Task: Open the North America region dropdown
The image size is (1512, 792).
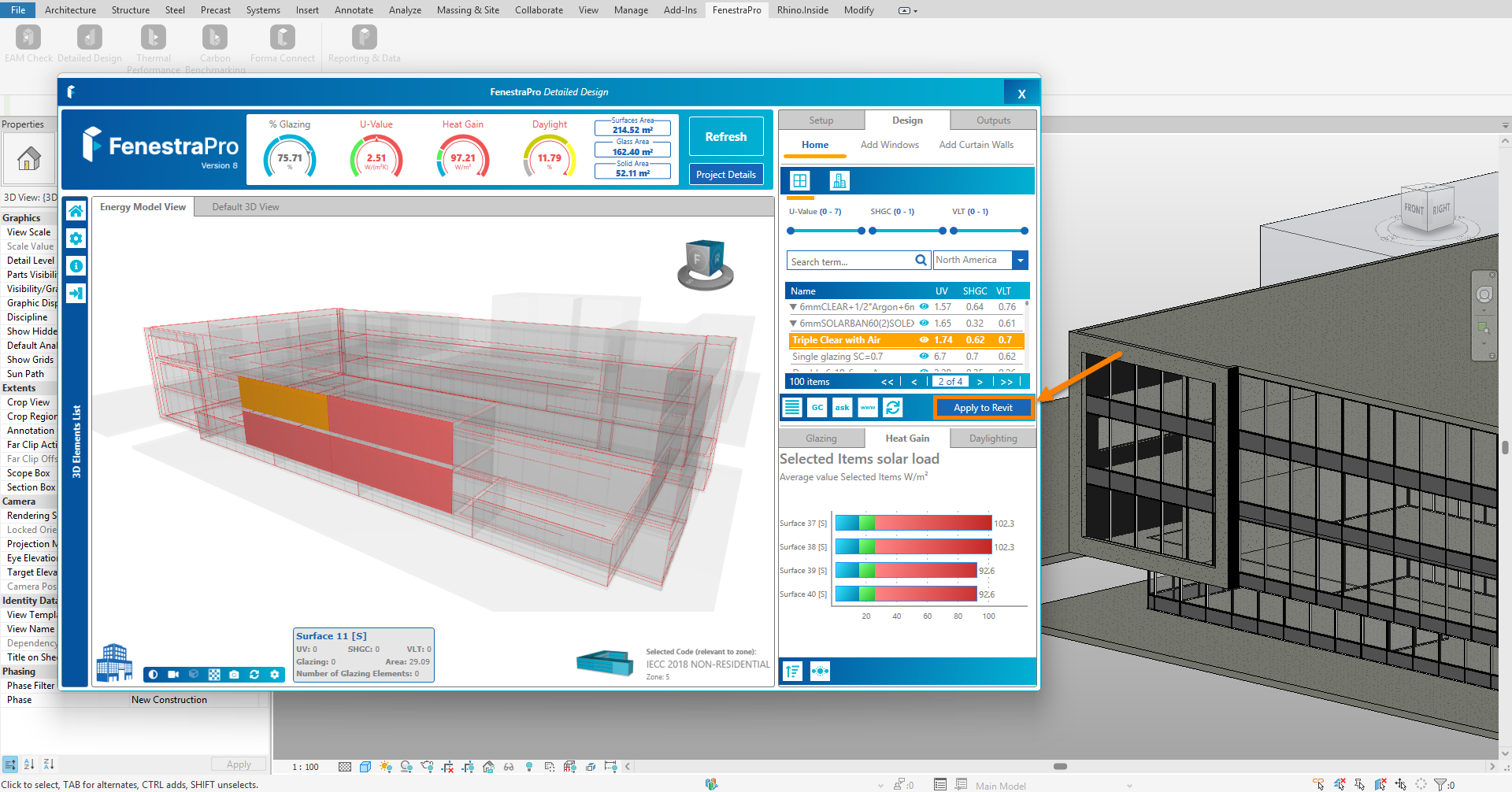Action: coord(1021,261)
